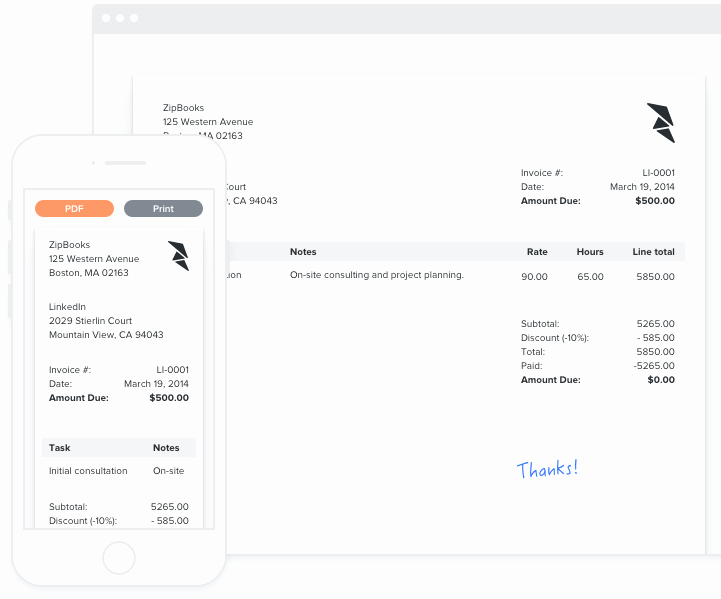
Task: Click desktop Paid value -5265.00
Action: click(x=654, y=365)
